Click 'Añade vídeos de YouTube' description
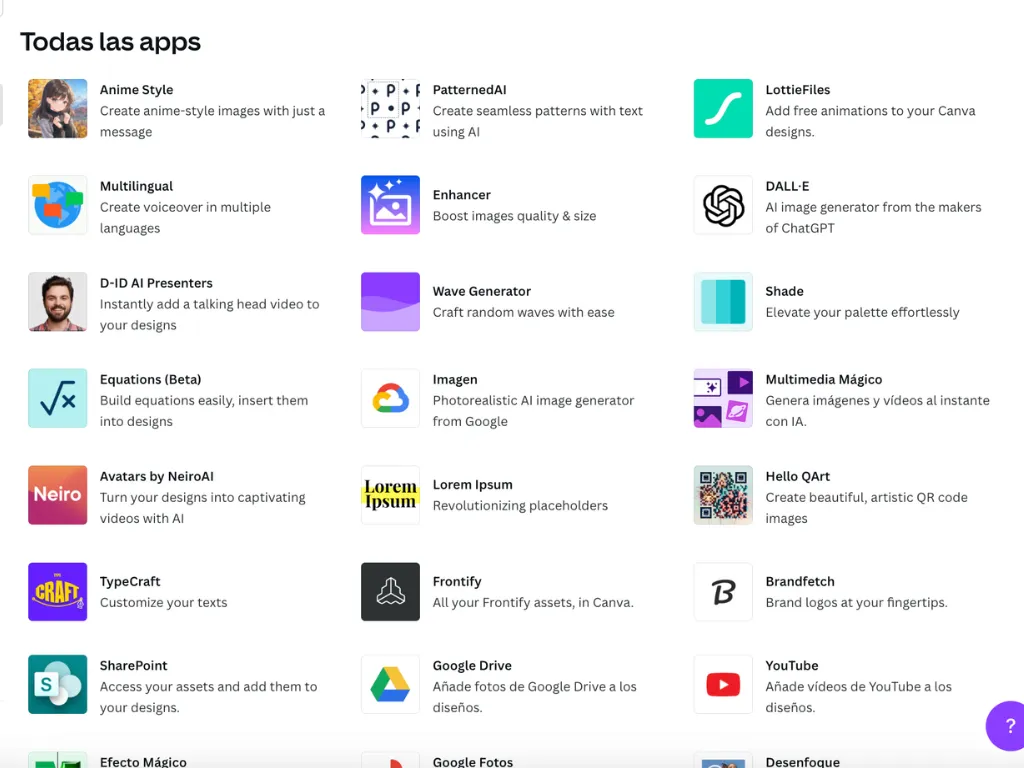This screenshot has width=1024, height=768. (859, 697)
